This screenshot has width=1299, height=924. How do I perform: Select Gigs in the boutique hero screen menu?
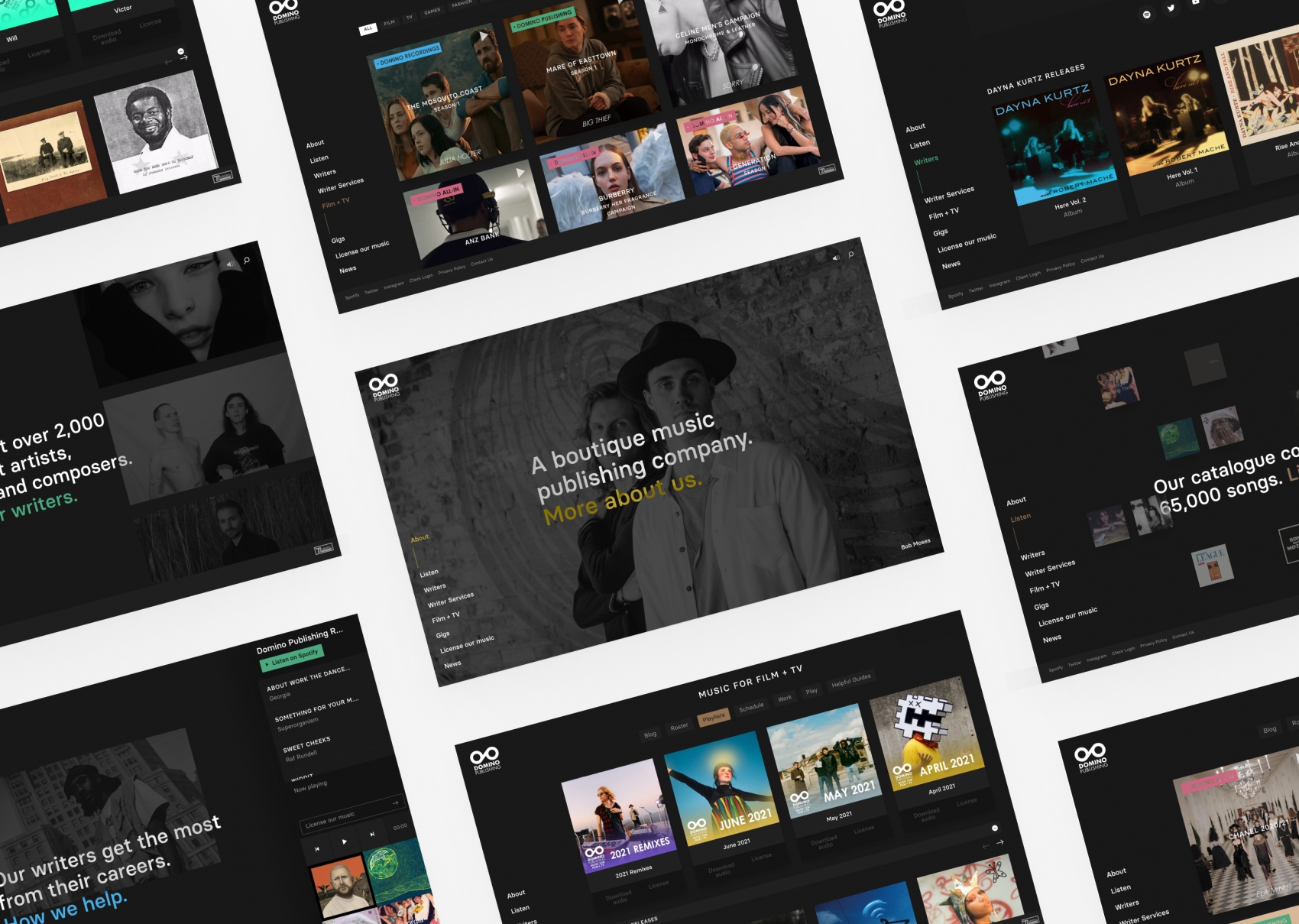click(443, 634)
